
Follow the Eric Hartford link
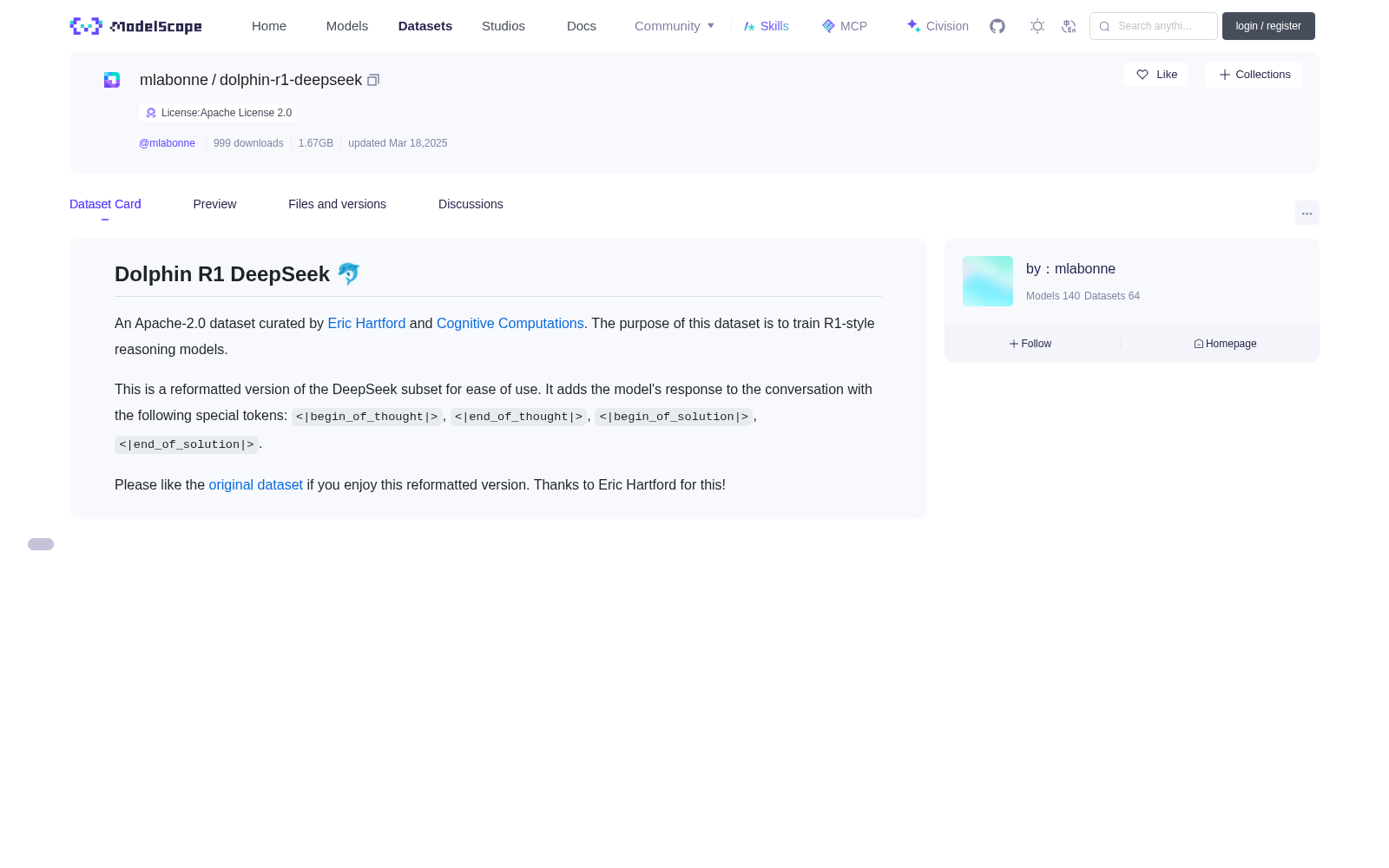[366, 323]
